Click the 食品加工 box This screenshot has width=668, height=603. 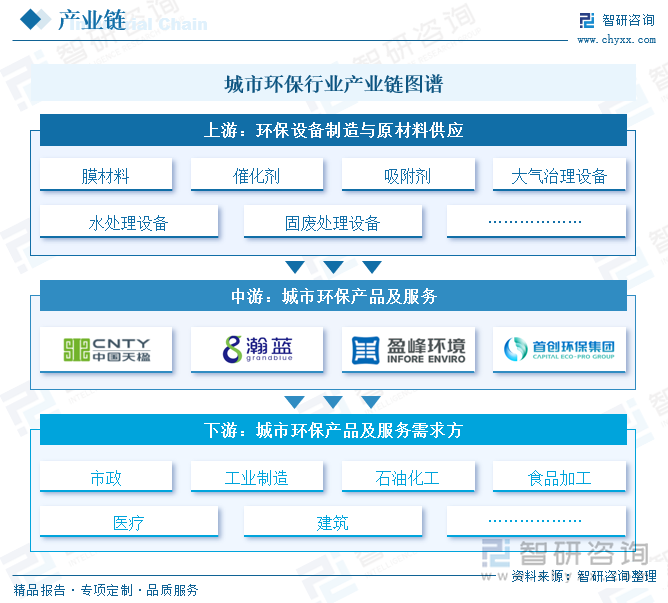559,476
